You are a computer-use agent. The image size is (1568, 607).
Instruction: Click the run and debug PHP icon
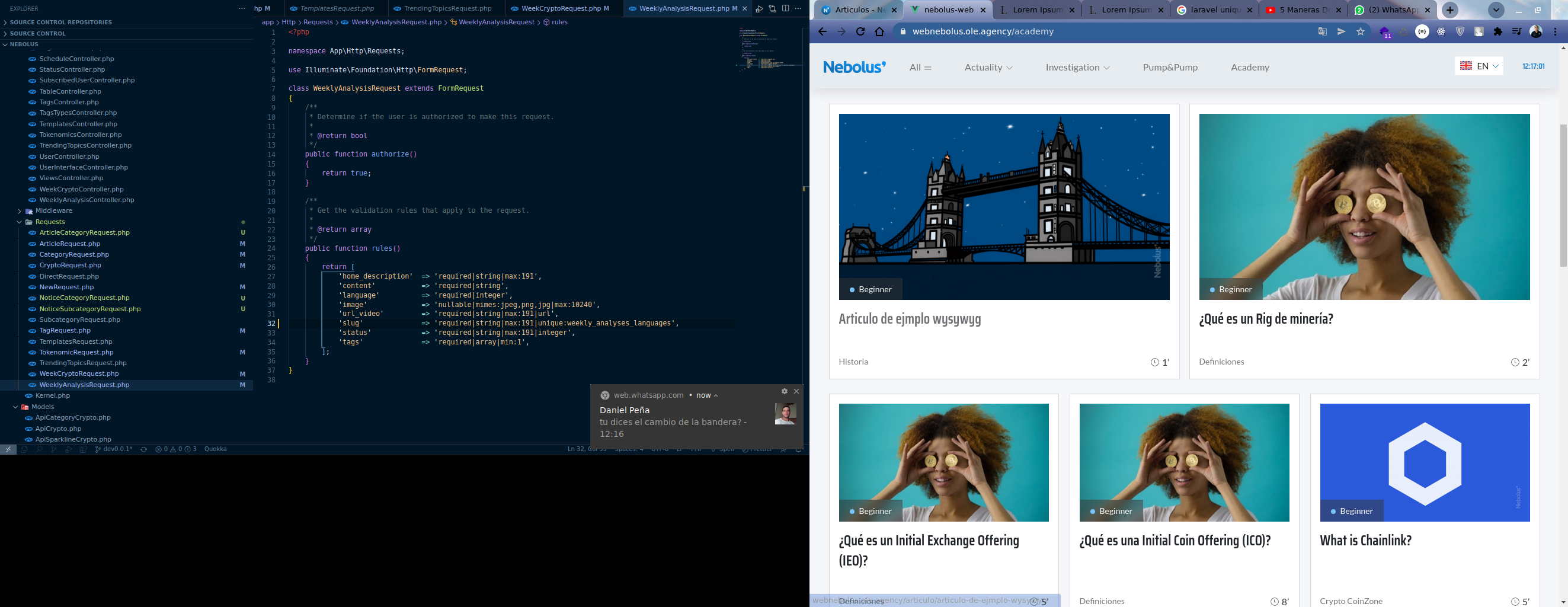759,8
